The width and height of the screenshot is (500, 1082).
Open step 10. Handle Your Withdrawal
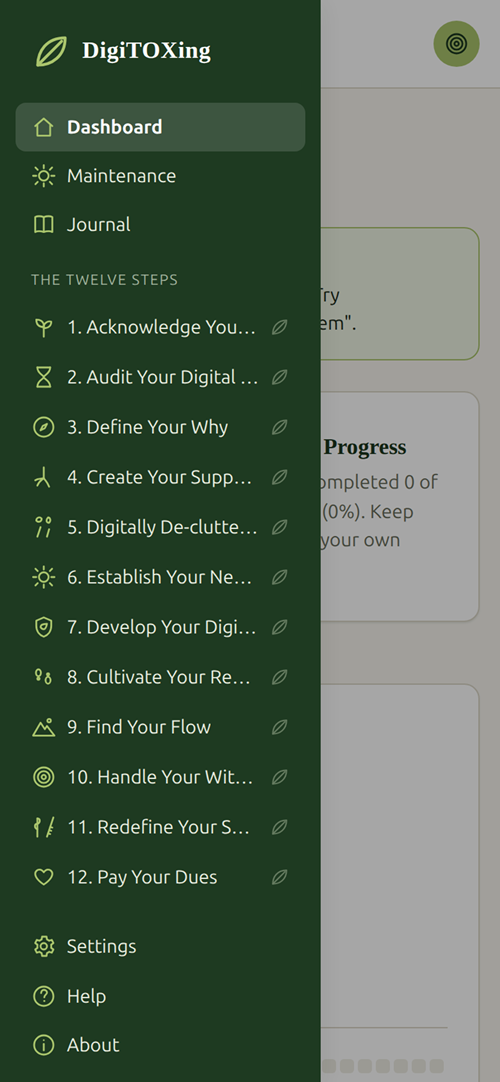click(160, 777)
